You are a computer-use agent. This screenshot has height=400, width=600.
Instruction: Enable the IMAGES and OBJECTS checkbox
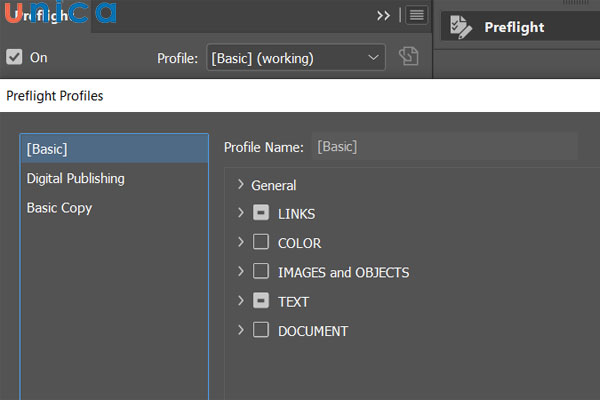261,272
